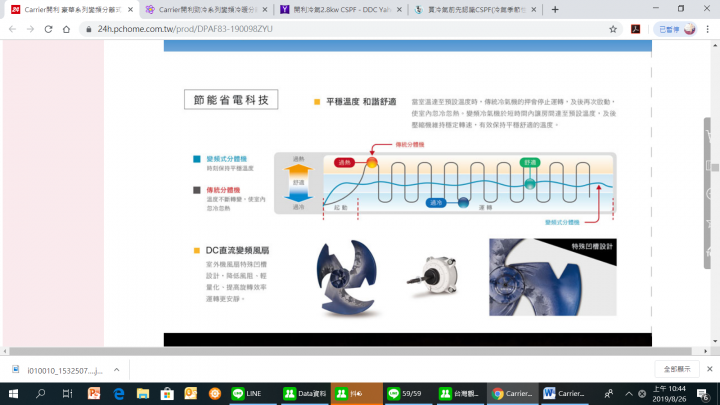Click the three-blade fan product image
720x405 pixels.
click(x=348, y=278)
